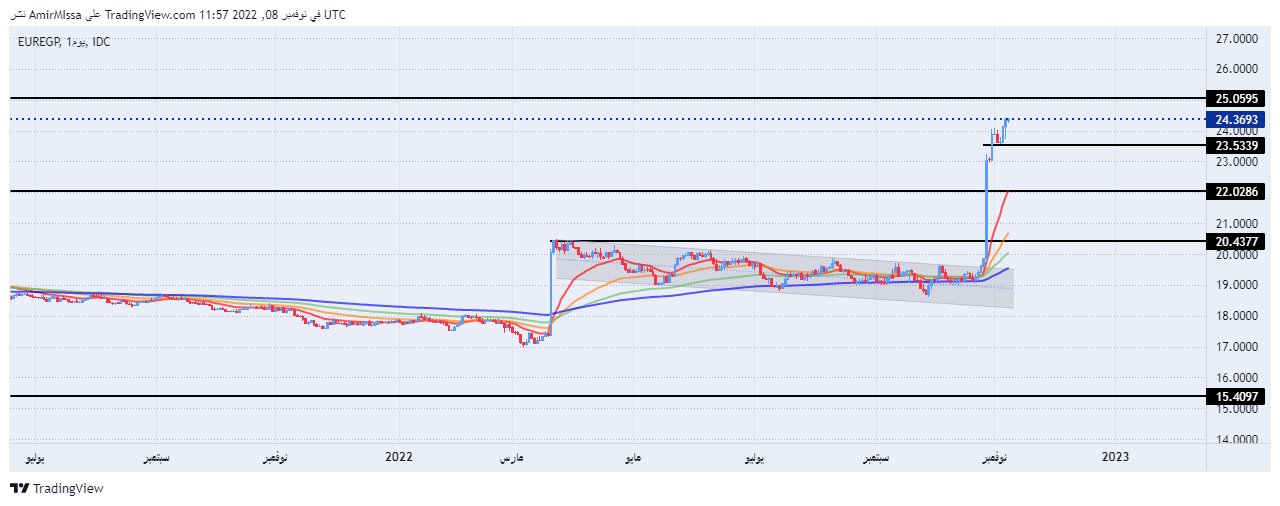This screenshot has height=506, width=1280.
Task: Click the EUREGP symbol label
Action: (x=38, y=42)
